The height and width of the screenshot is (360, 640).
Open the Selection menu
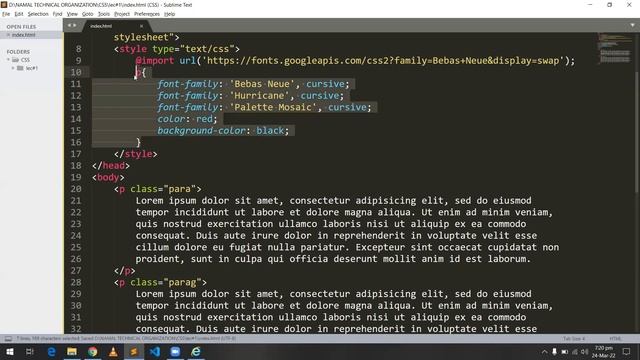tap(38, 14)
